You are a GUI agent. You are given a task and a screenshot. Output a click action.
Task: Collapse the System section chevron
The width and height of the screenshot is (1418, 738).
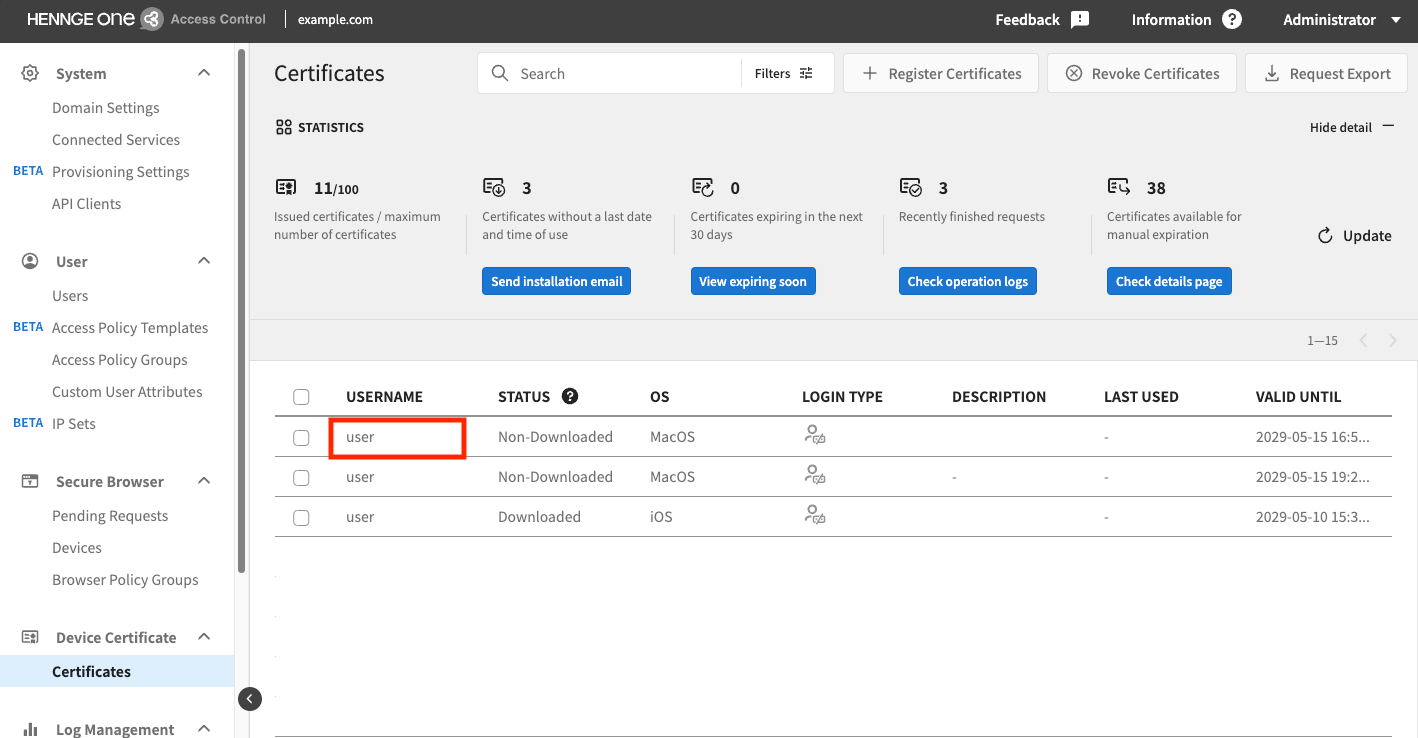point(204,73)
